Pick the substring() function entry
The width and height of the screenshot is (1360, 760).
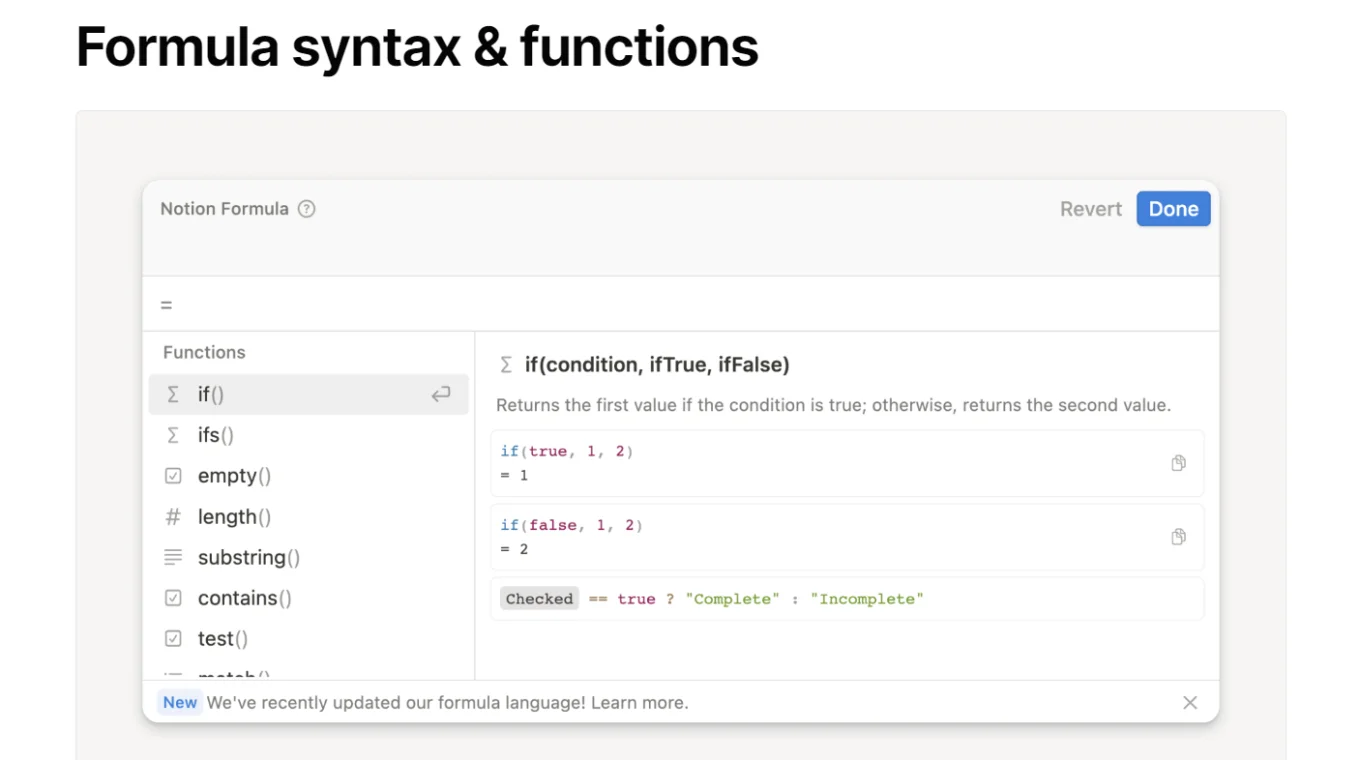click(x=249, y=557)
